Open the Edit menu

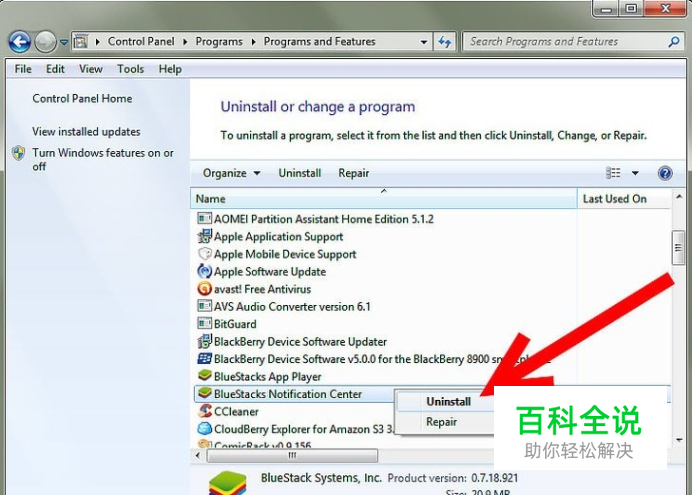[x=55, y=69]
